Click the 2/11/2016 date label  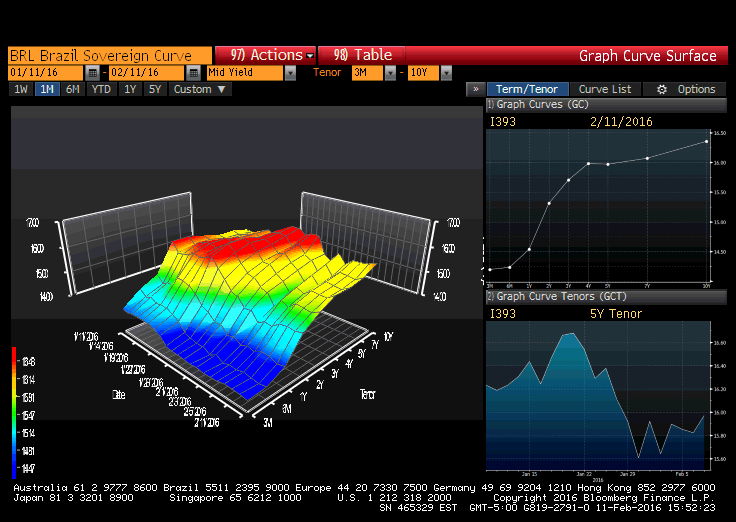(621, 122)
